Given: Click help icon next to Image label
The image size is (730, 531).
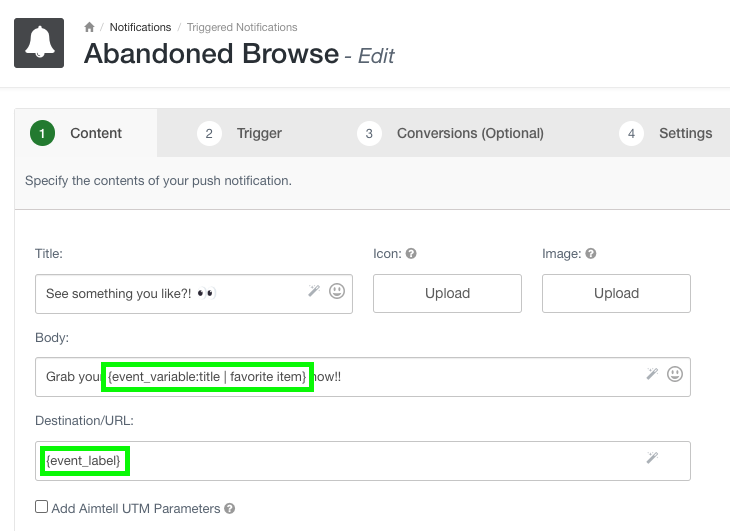Looking at the screenshot, I should pyautogui.click(x=591, y=254).
